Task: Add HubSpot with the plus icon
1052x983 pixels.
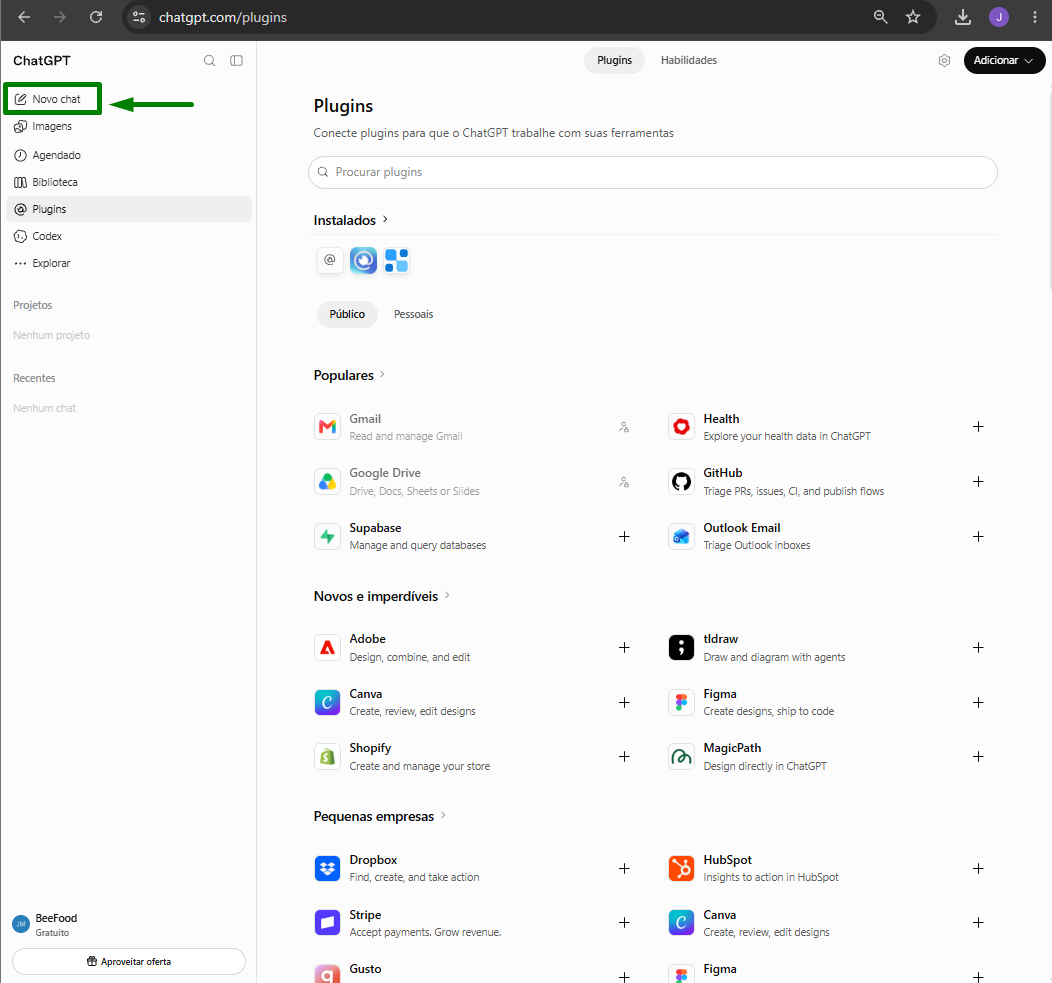Action: point(978,868)
